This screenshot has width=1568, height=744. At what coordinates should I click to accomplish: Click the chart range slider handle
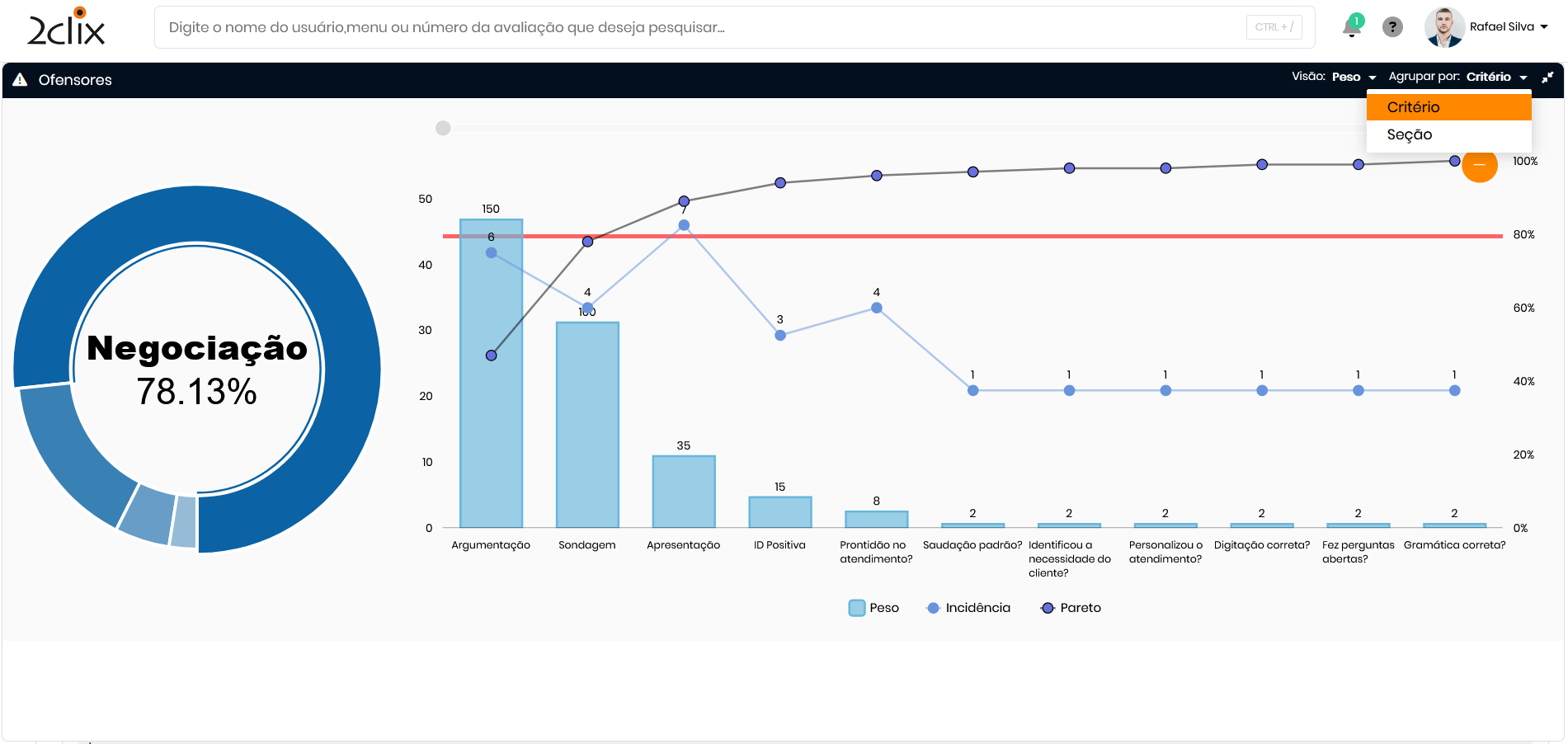click(443, 128)
